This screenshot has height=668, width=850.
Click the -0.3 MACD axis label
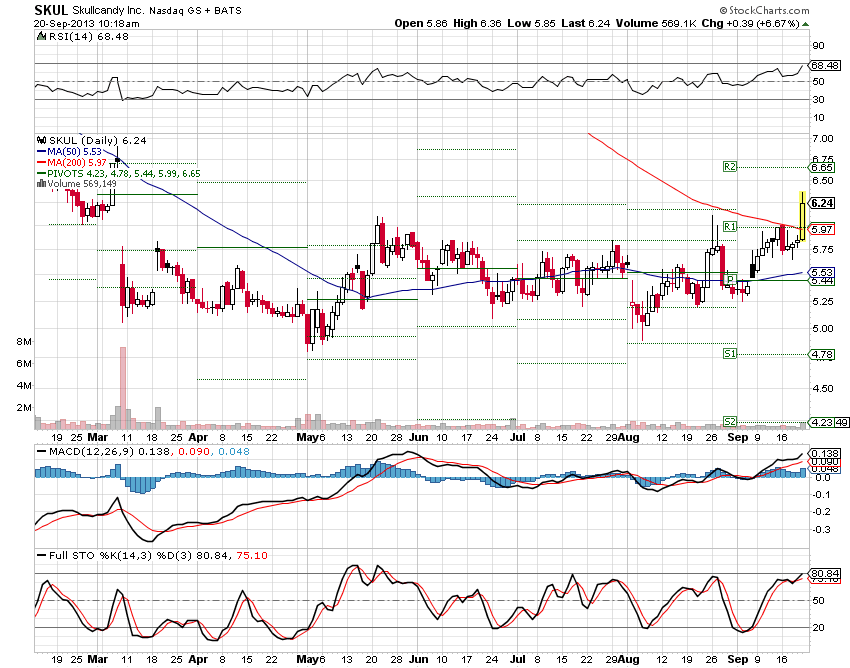pos(822,529)
